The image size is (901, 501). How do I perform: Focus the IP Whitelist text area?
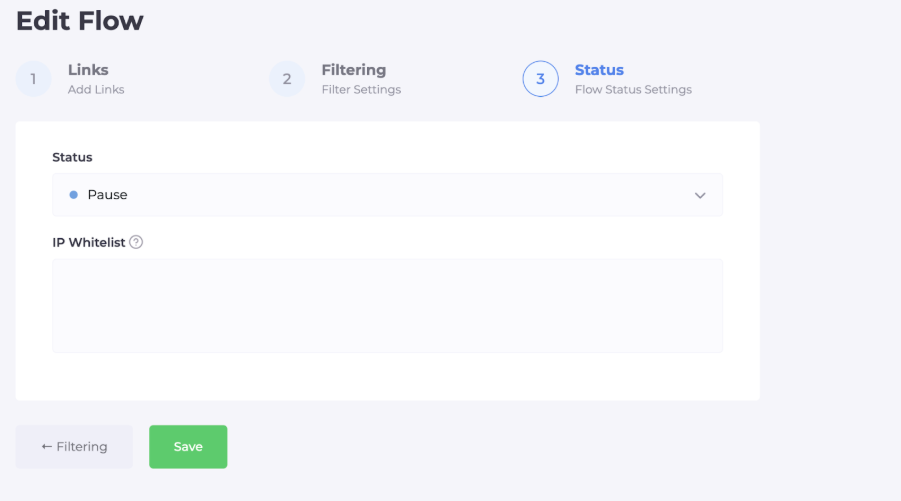(387, 305)
